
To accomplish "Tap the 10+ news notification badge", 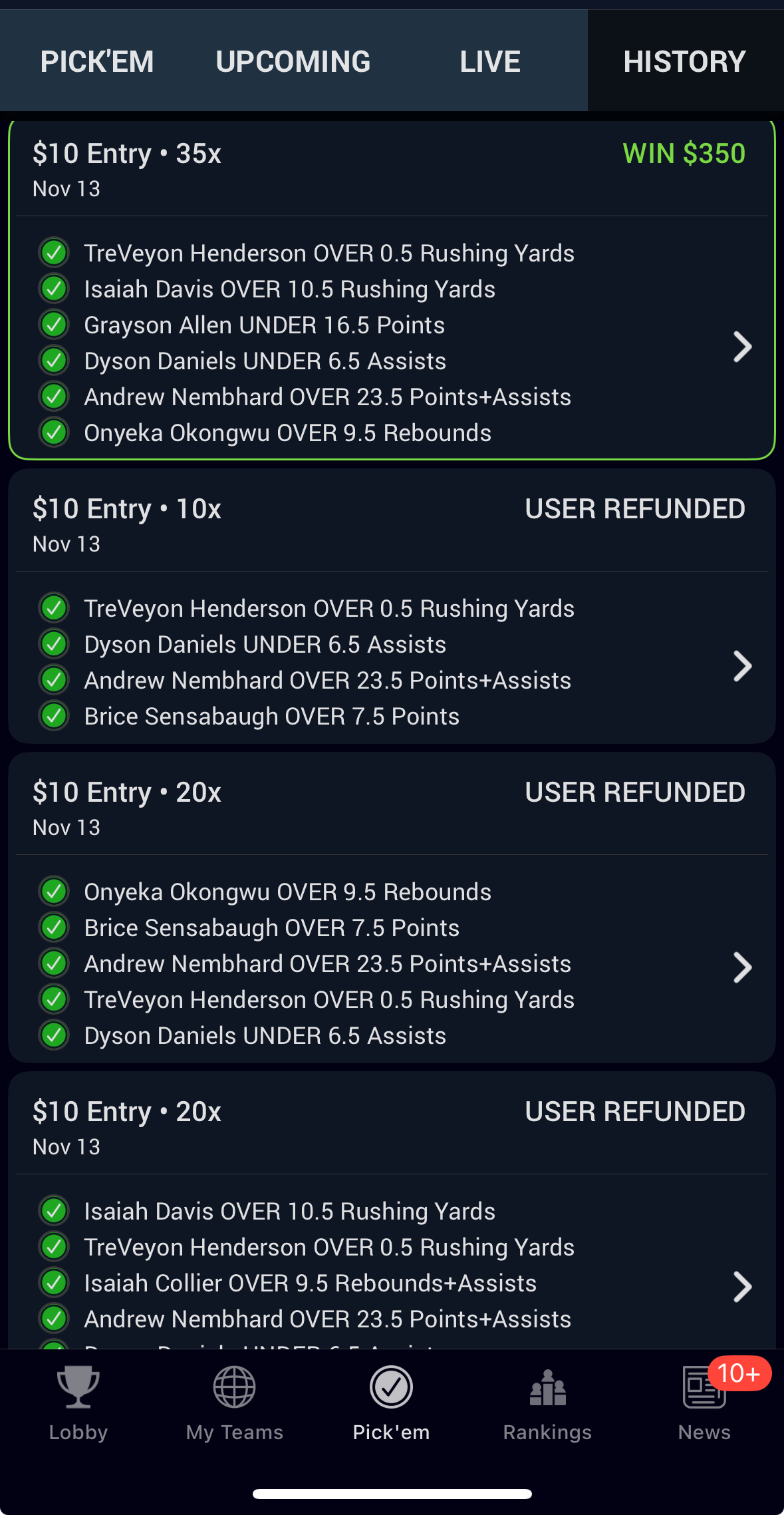I will [739, 1373].
